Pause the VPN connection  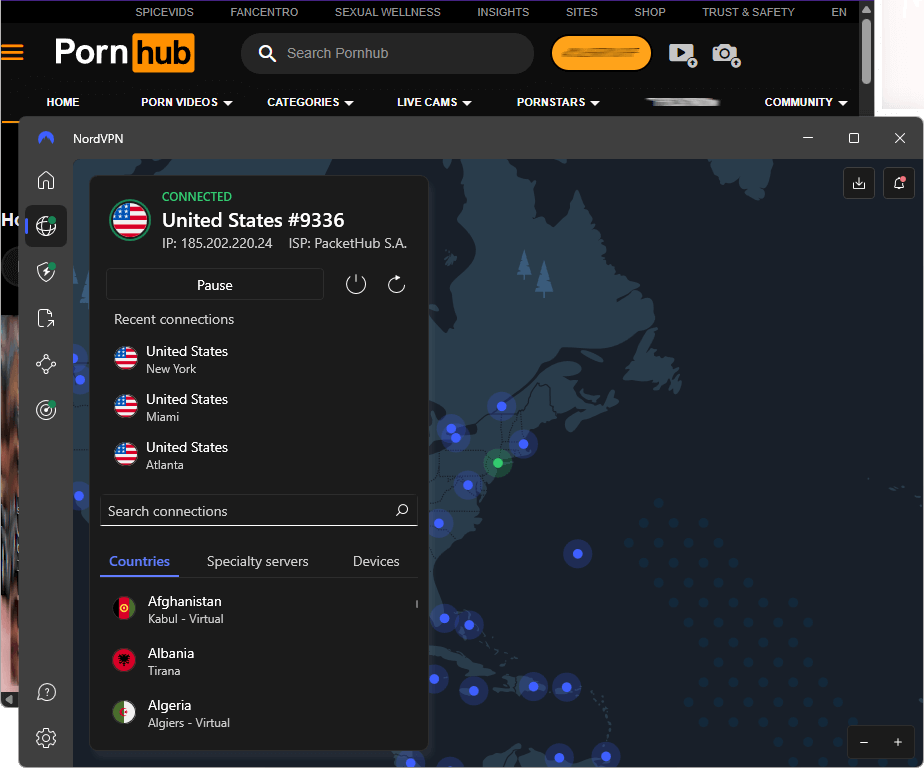coord(215,285)
